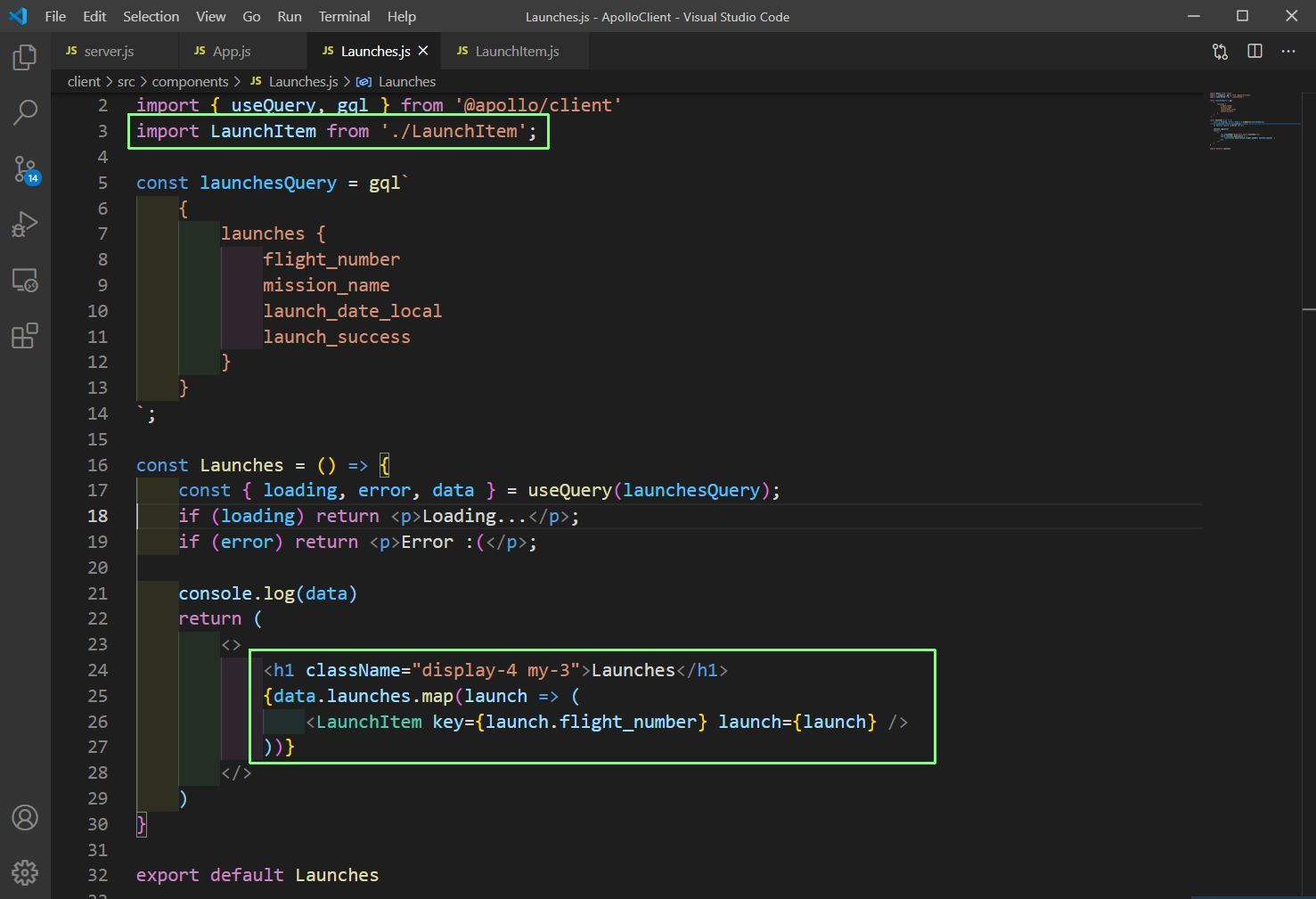Viewport: 1316px width, 899px height.
Task: Click the Launches symbol icon in breadcrumb
Action: point(364,82)
